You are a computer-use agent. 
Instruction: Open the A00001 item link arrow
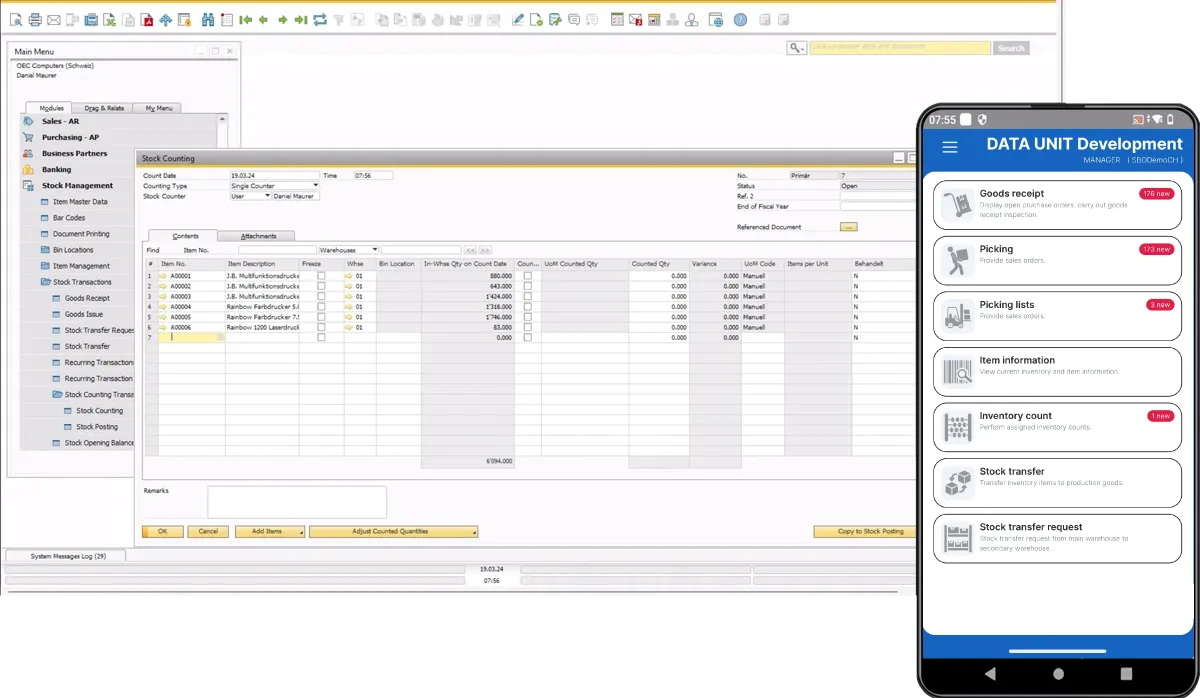click(163, 276)
